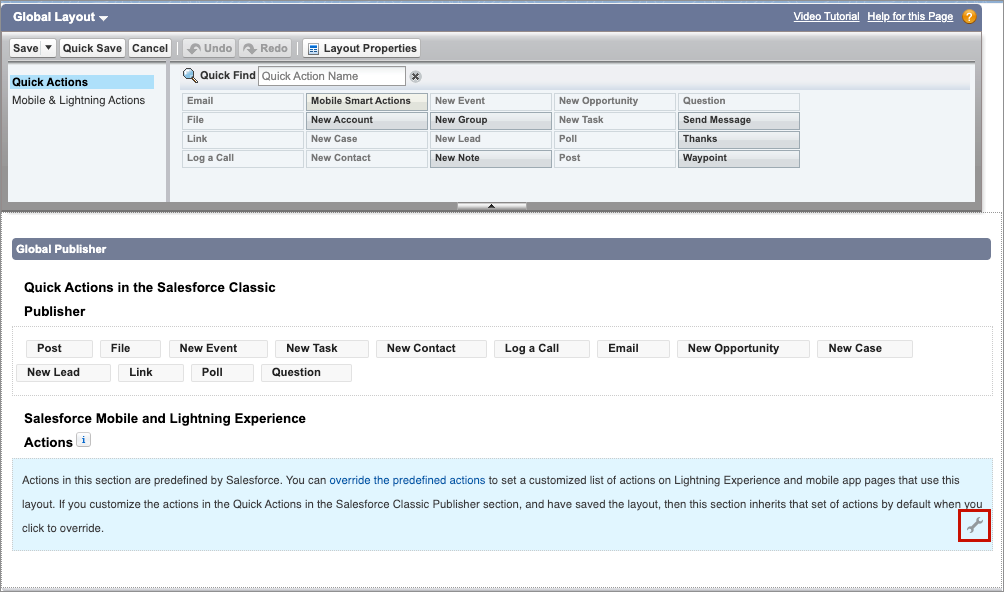1004x592 pixels.
Task: Open Layout Properties
Action: [x=362, y=48]
